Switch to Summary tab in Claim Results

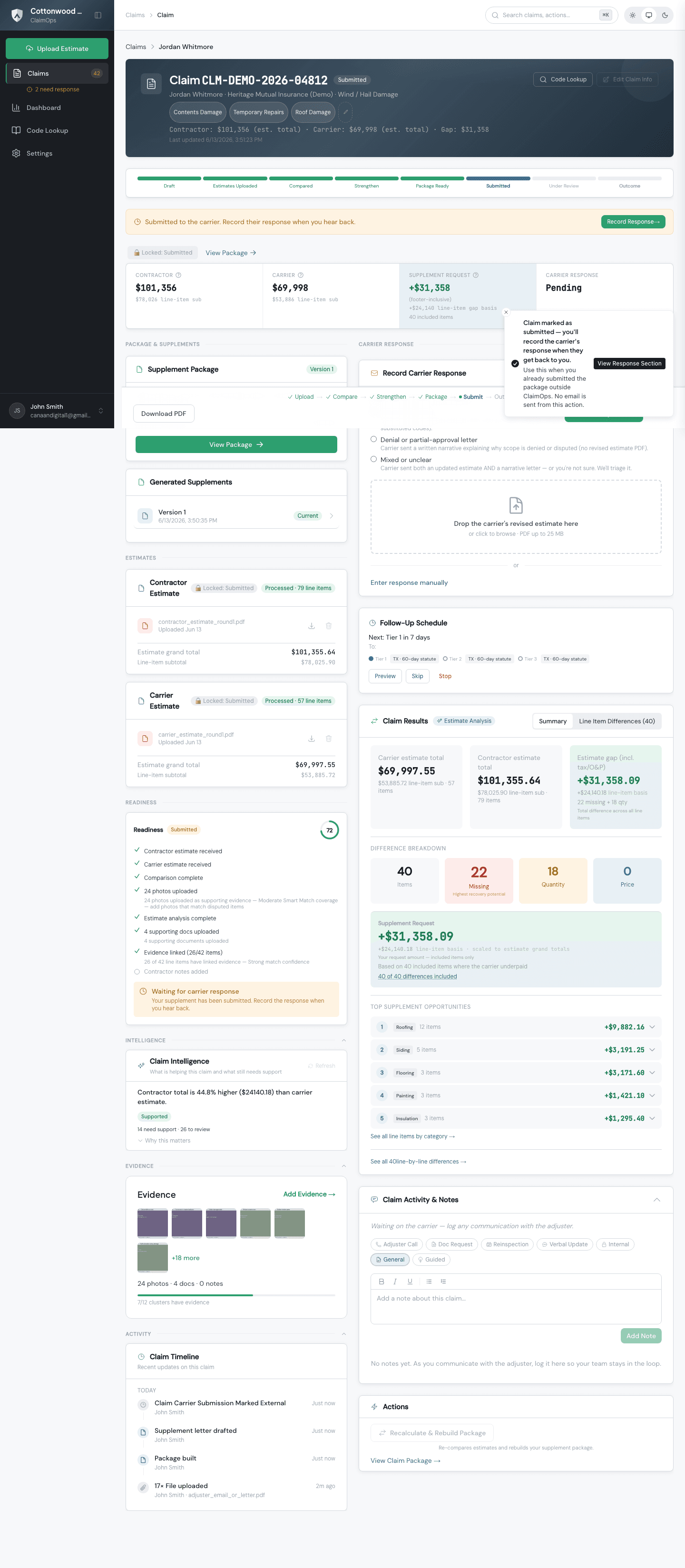(552, 720)
